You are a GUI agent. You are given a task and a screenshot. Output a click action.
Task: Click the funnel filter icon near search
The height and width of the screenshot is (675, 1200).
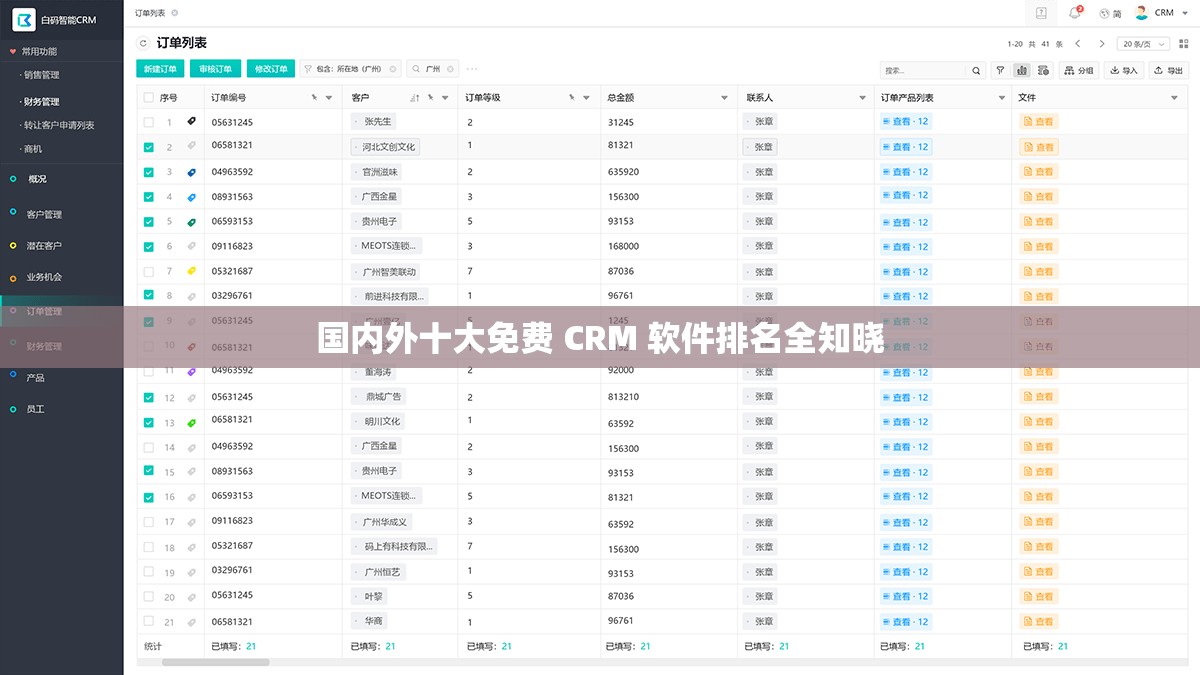(x=1000, y=70)
